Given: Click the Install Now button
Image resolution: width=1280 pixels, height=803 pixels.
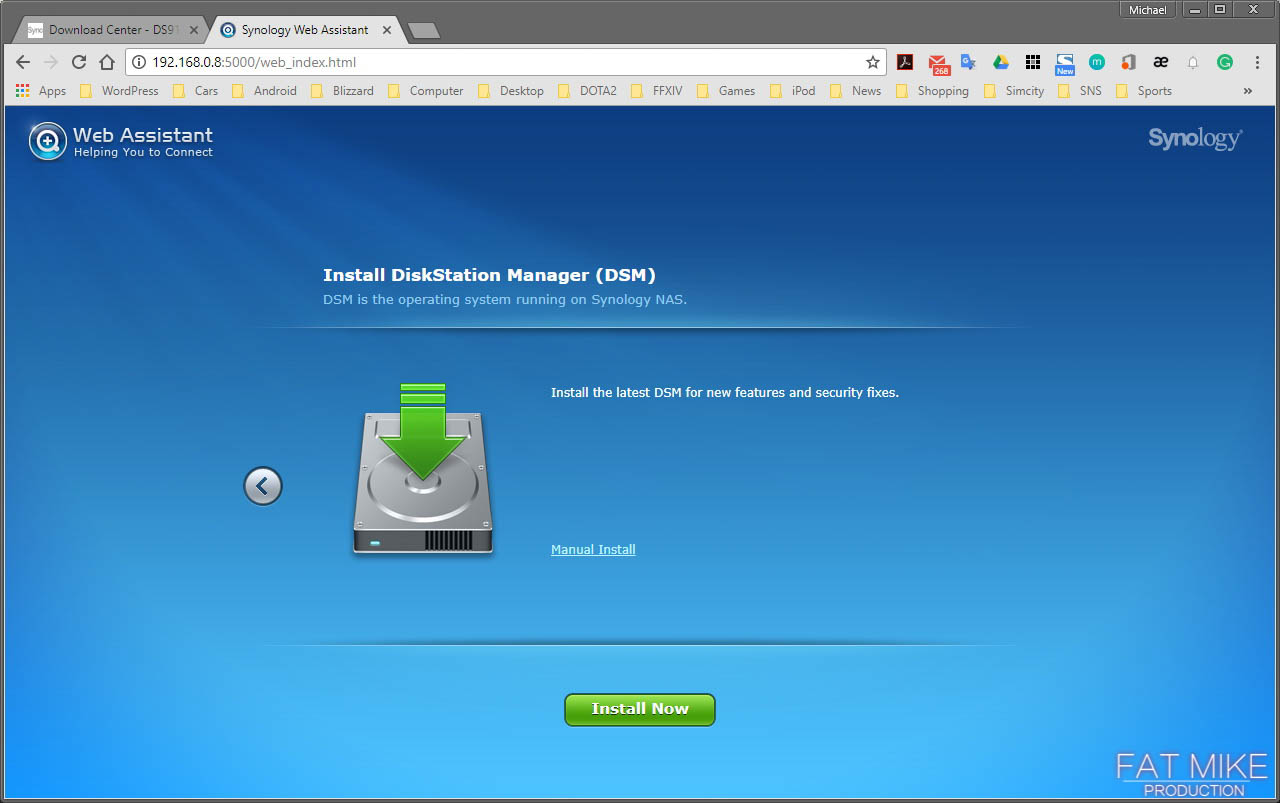Looking at the screenshot, I should pos(640,709).
